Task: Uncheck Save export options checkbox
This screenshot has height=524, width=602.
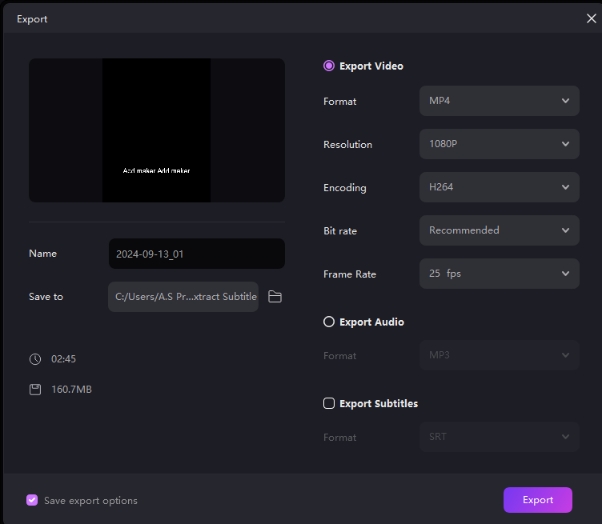Action: pyautogui.click(x=32, y=500)
